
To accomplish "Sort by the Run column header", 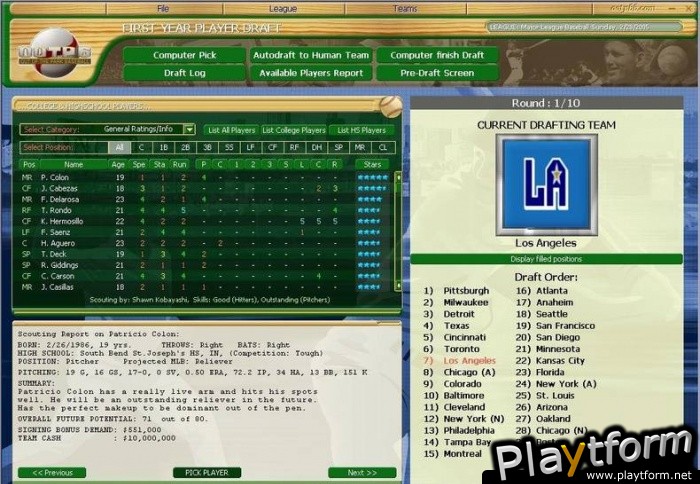I will point(179,165).
